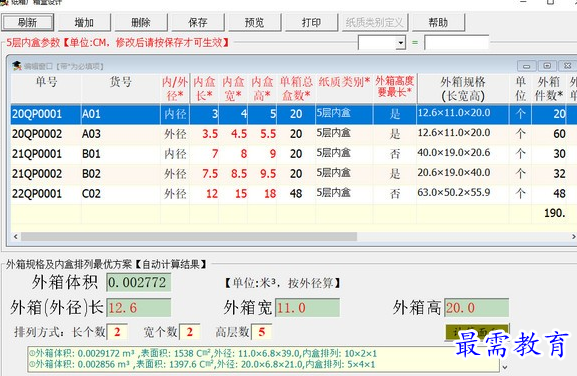Image resolution: width=577 pixels, height=376 pixels.
Task: Minimize the inner edit window
Action: pyautogui.click(x=526, y=66)
